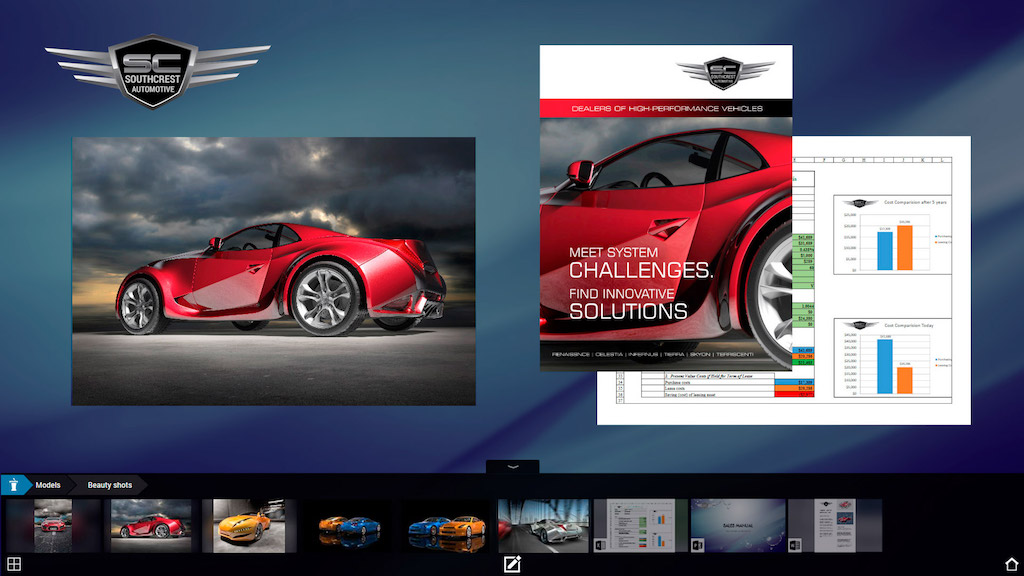This screenshot has width=1024, height=576.
Task: Click the root icon in the breadcrumb bar
Action: (15, 485)
